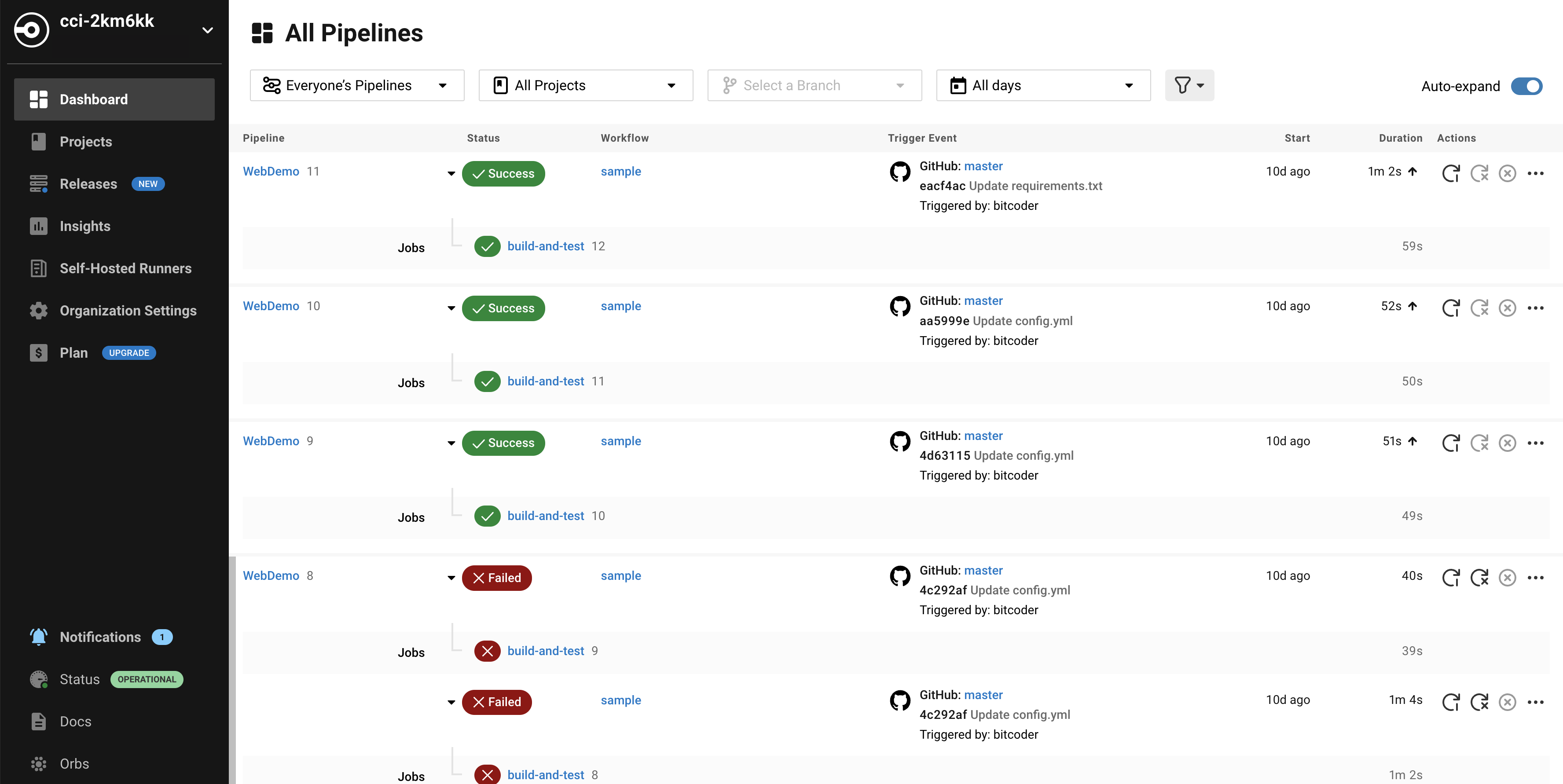Open the Select a Branch dropdown
The width and height of the screenshot is (1563, 784).
tap(814, 85)
